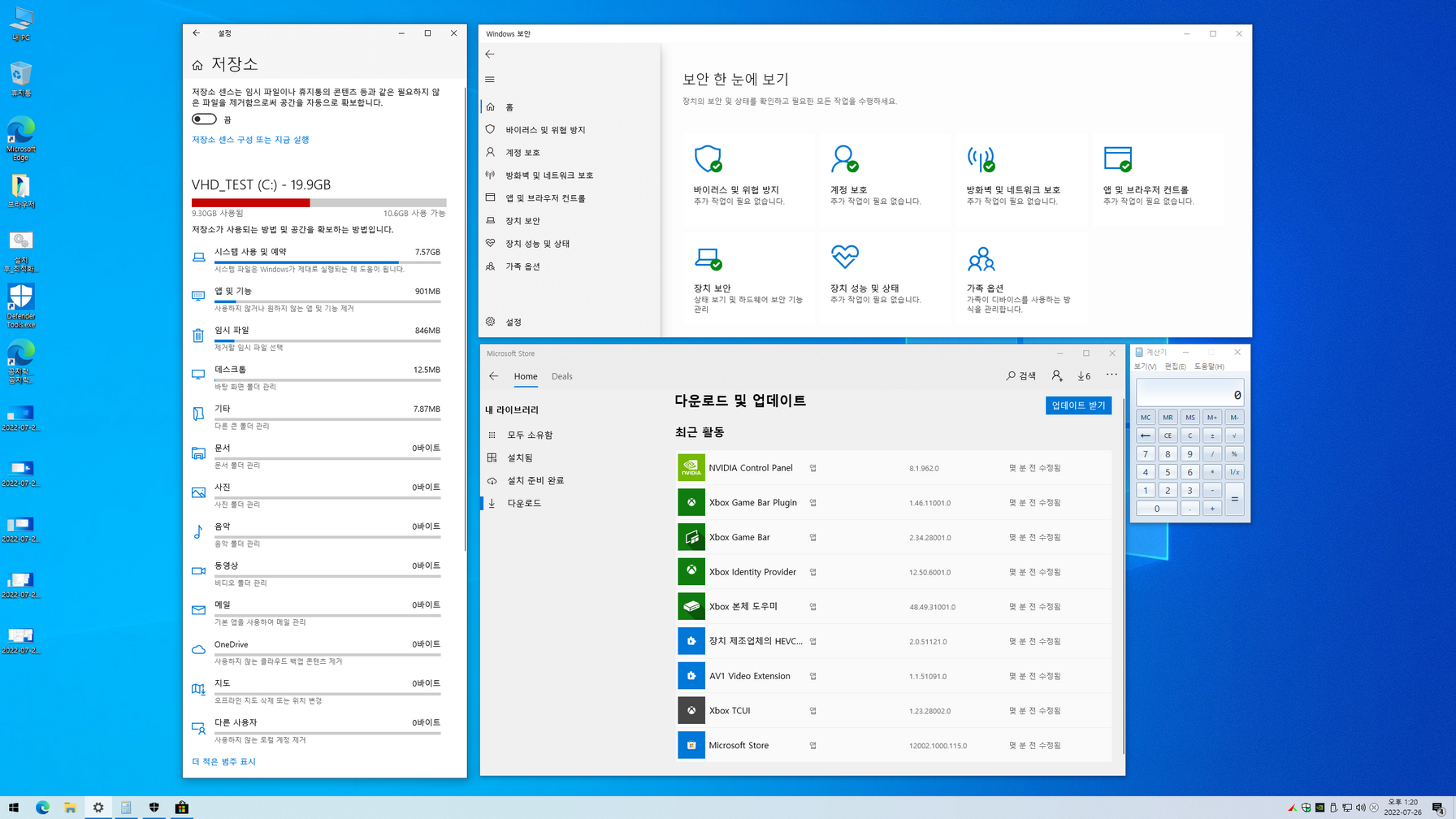Click the Microsoft Store window scrollbar

pos(1124,577)
